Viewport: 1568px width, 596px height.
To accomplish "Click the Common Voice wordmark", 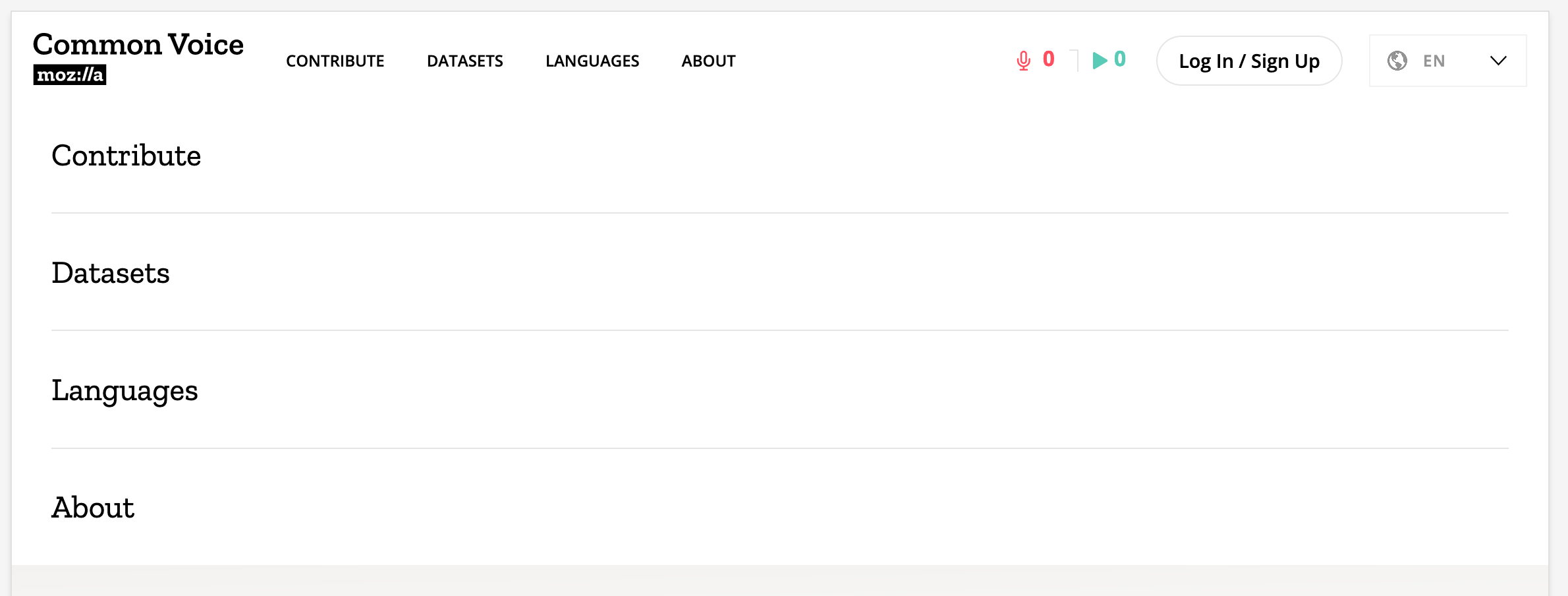I will pos(138,45).
